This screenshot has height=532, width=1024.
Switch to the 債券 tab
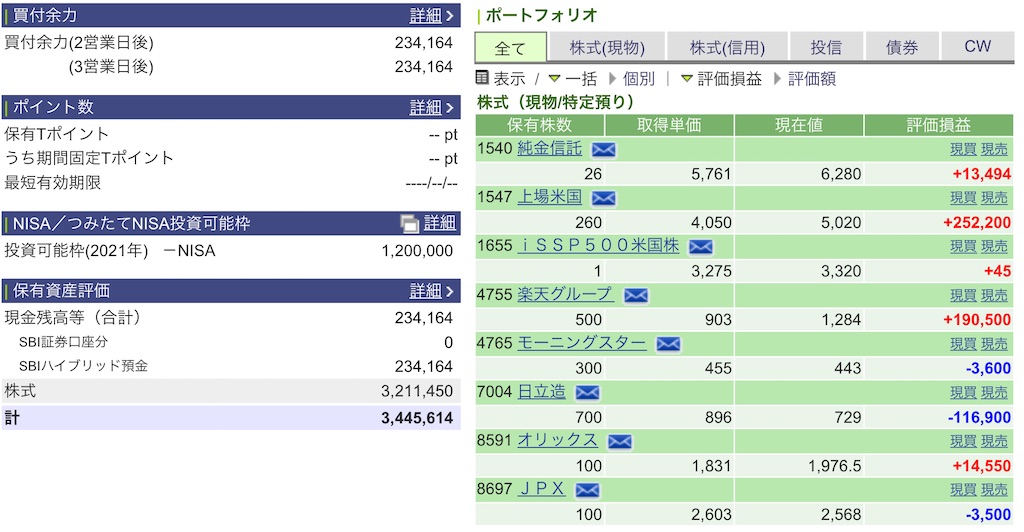pos(901,48)
